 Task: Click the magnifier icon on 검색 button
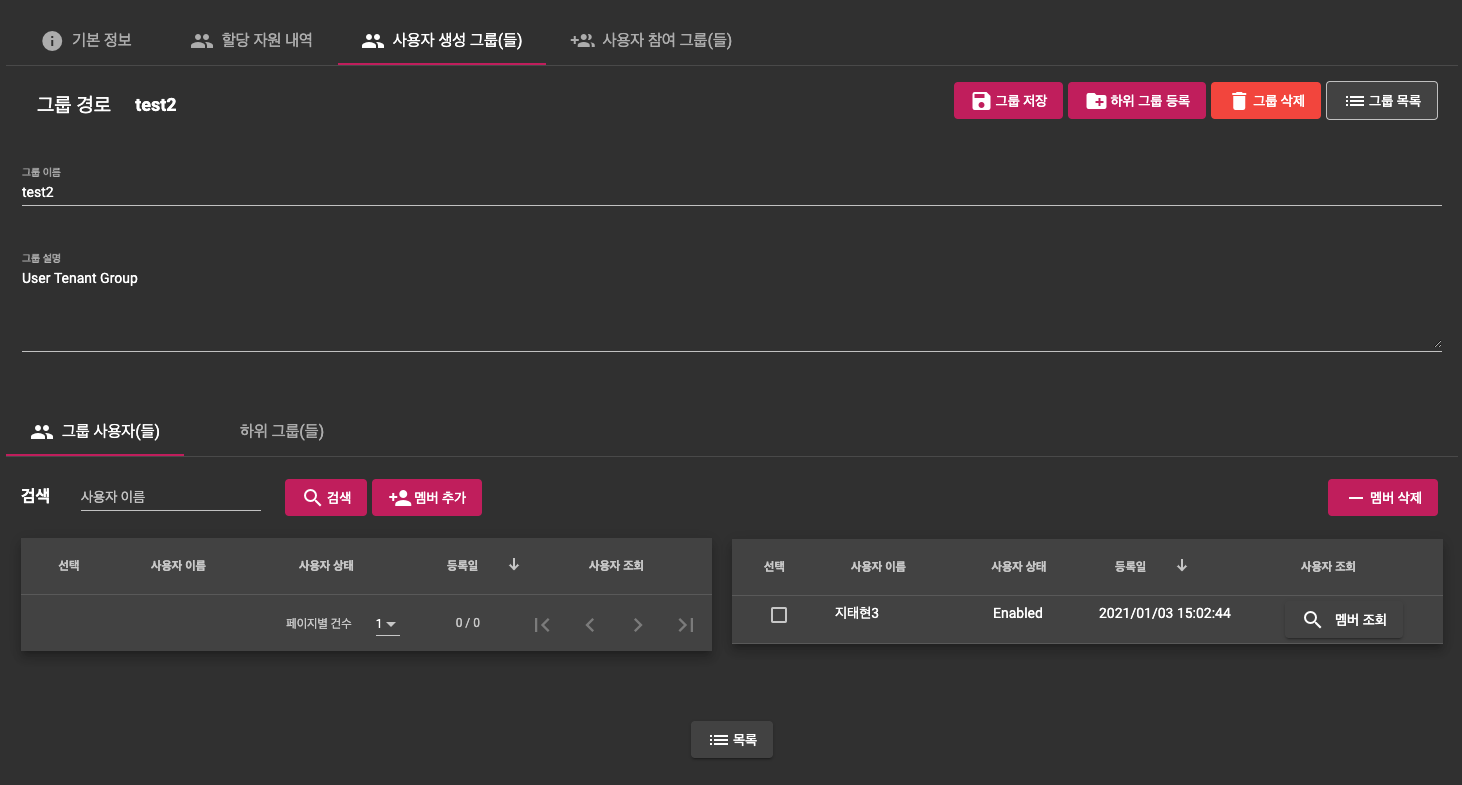pos(312,498)
